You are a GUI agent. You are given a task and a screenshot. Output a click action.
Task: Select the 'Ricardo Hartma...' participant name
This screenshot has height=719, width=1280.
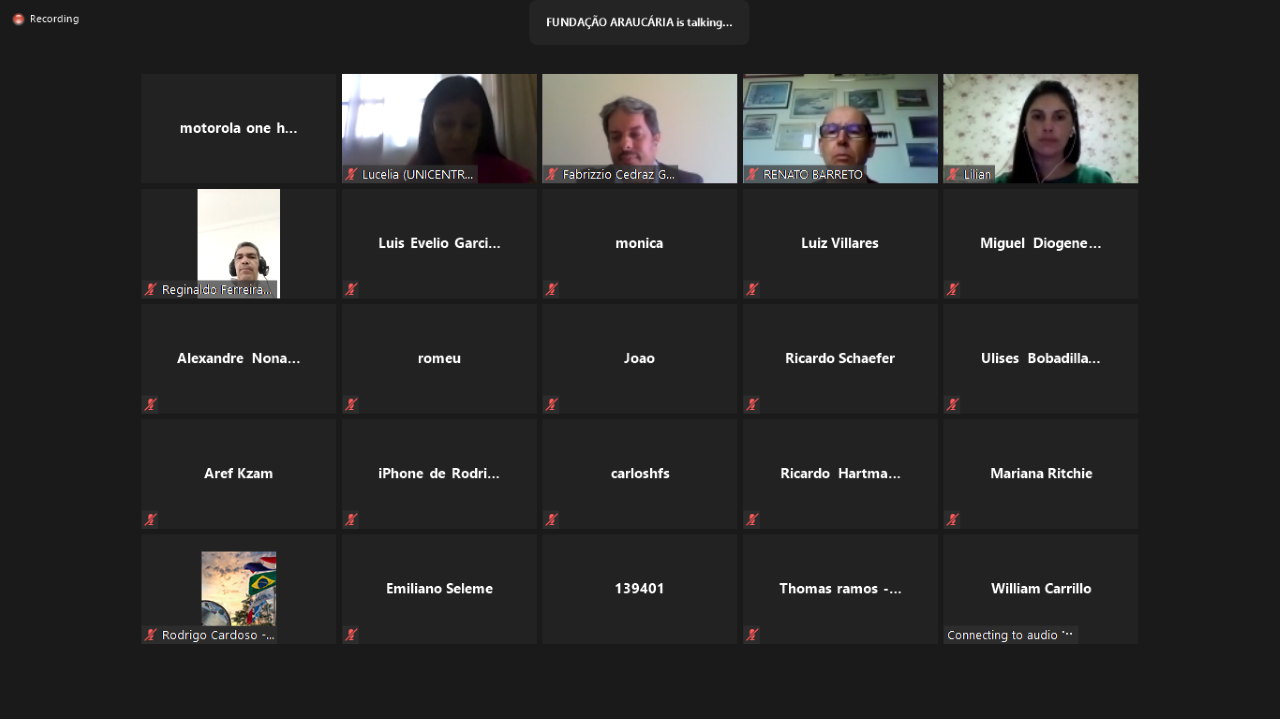pos(840,473)
